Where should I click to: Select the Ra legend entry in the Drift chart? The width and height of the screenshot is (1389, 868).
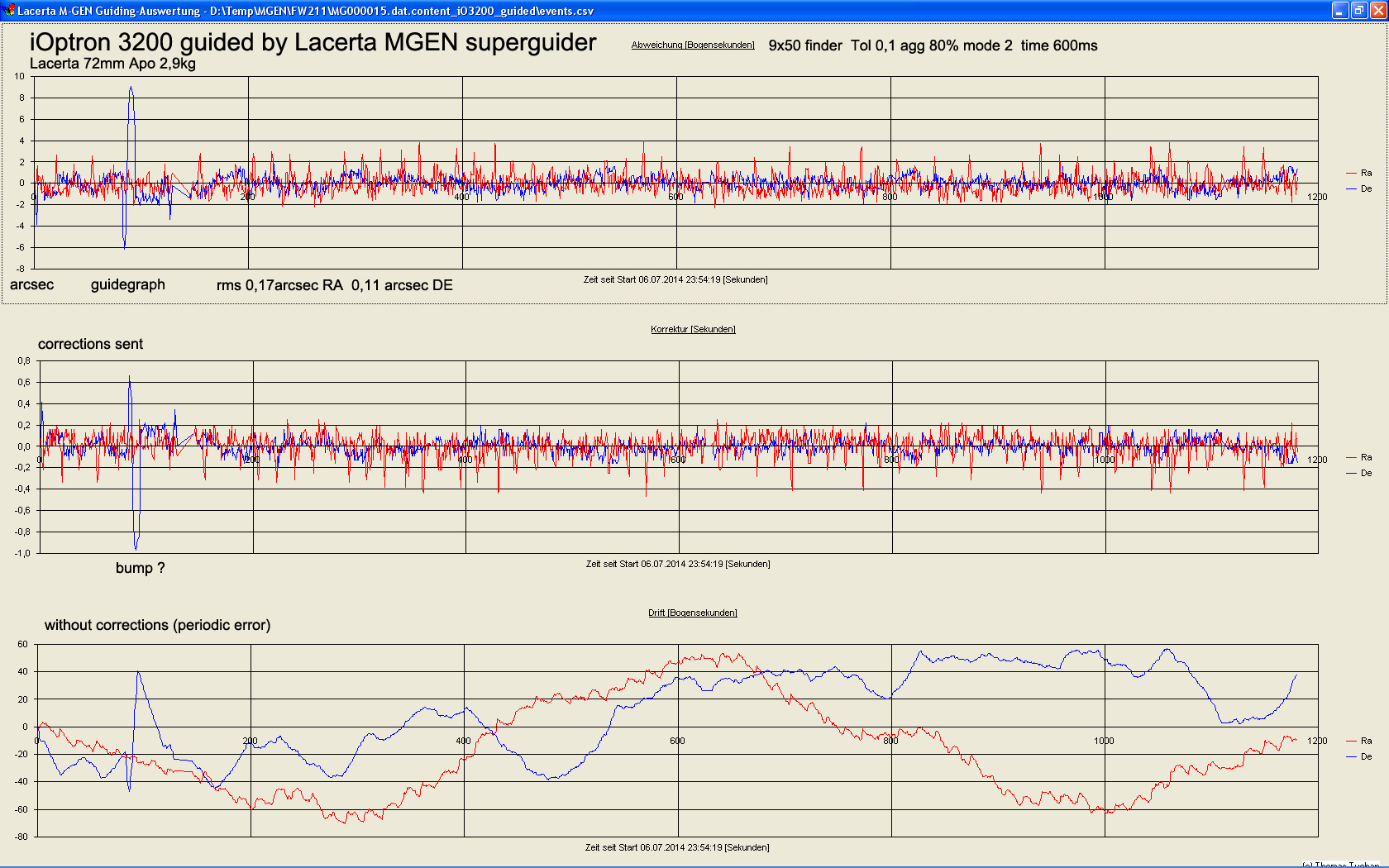[x=1365, y=741]
